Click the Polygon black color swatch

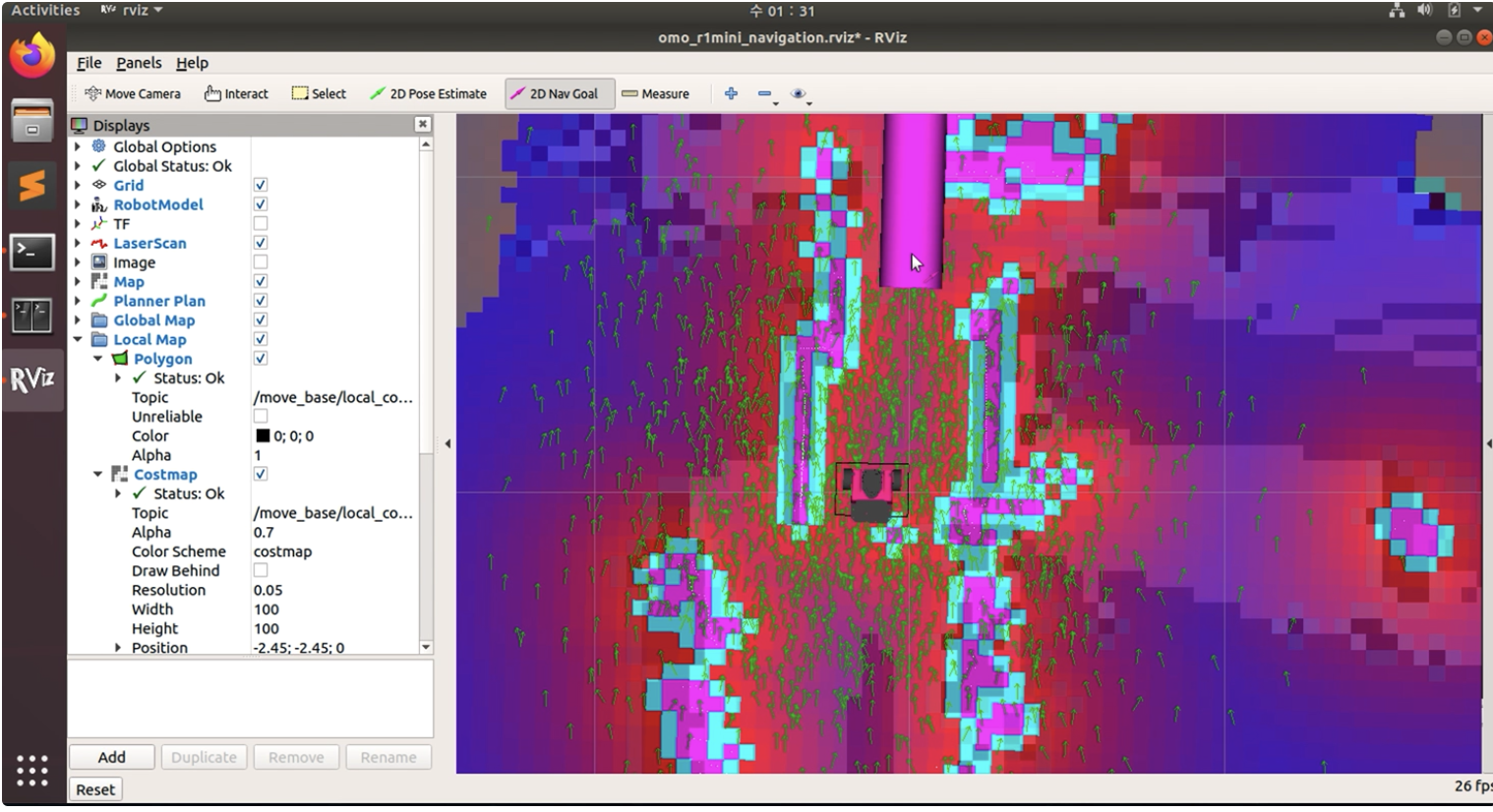pyautogui.click(x=263, y=435)
